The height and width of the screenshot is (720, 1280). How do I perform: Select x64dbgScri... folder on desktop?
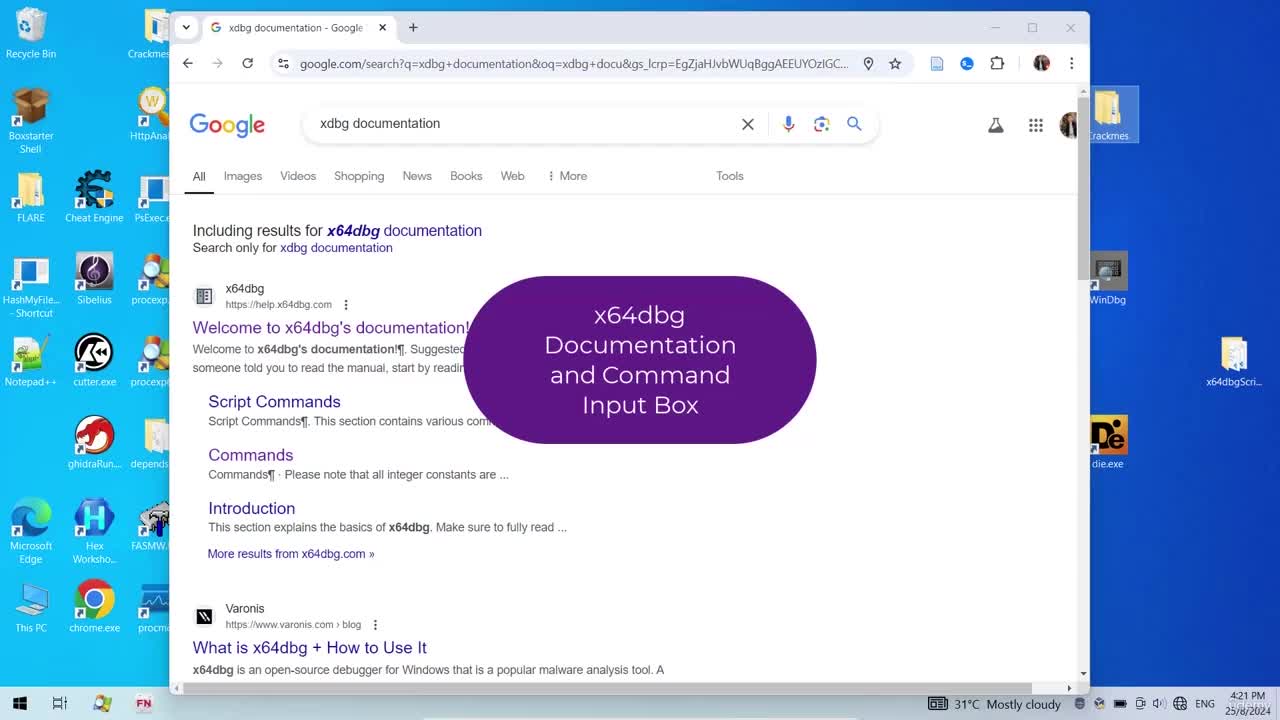1233,362
